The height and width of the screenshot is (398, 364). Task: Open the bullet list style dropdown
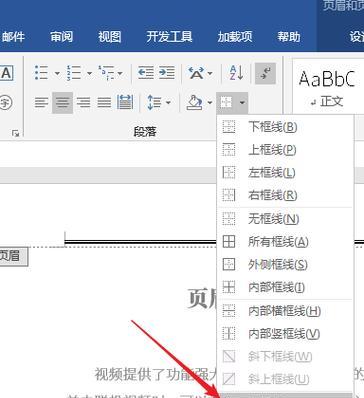click(x=57, y=73)
